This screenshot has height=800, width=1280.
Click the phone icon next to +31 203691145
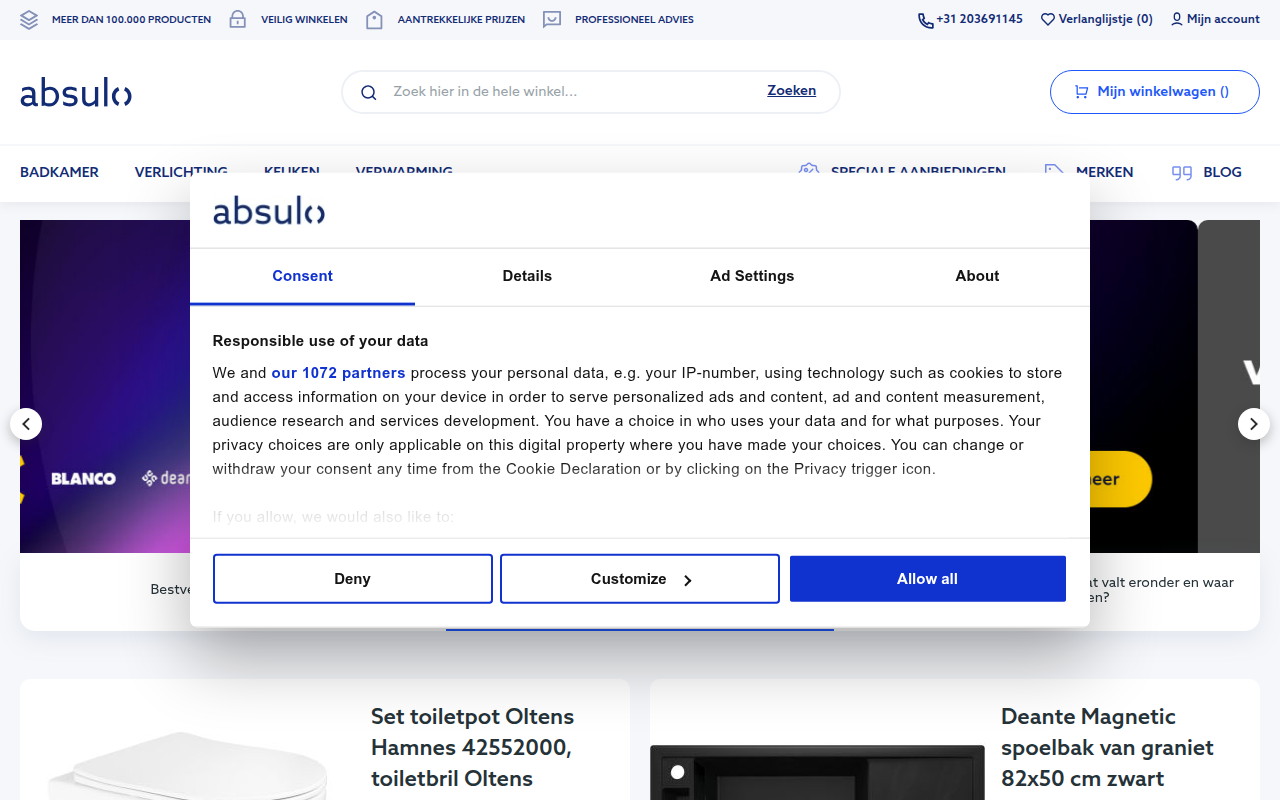[926, 20]
